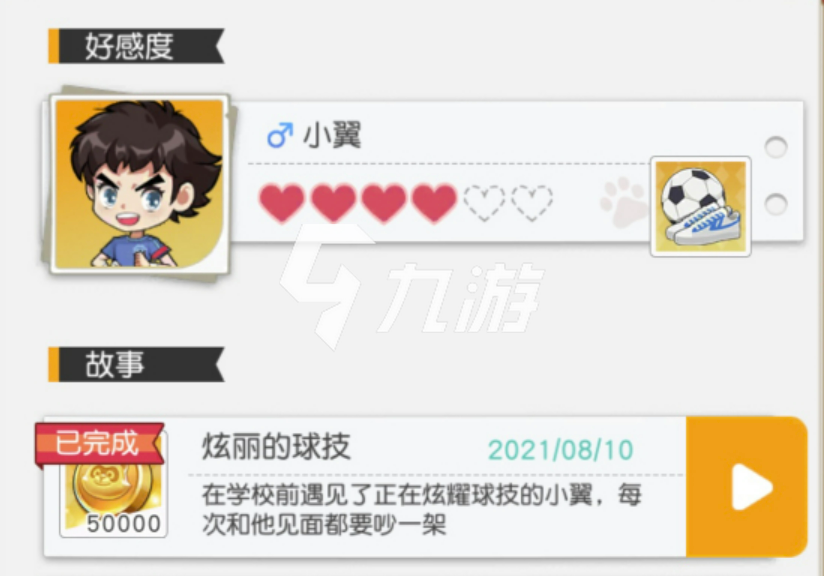Open the soccer ball and sneakers gift
824x576 pixels.
pyautogui.click(x=701, y=207)
